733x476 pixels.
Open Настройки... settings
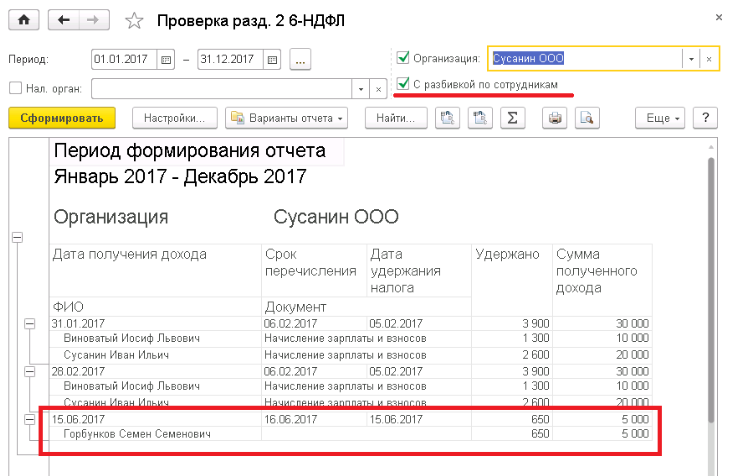pos(174,118)
